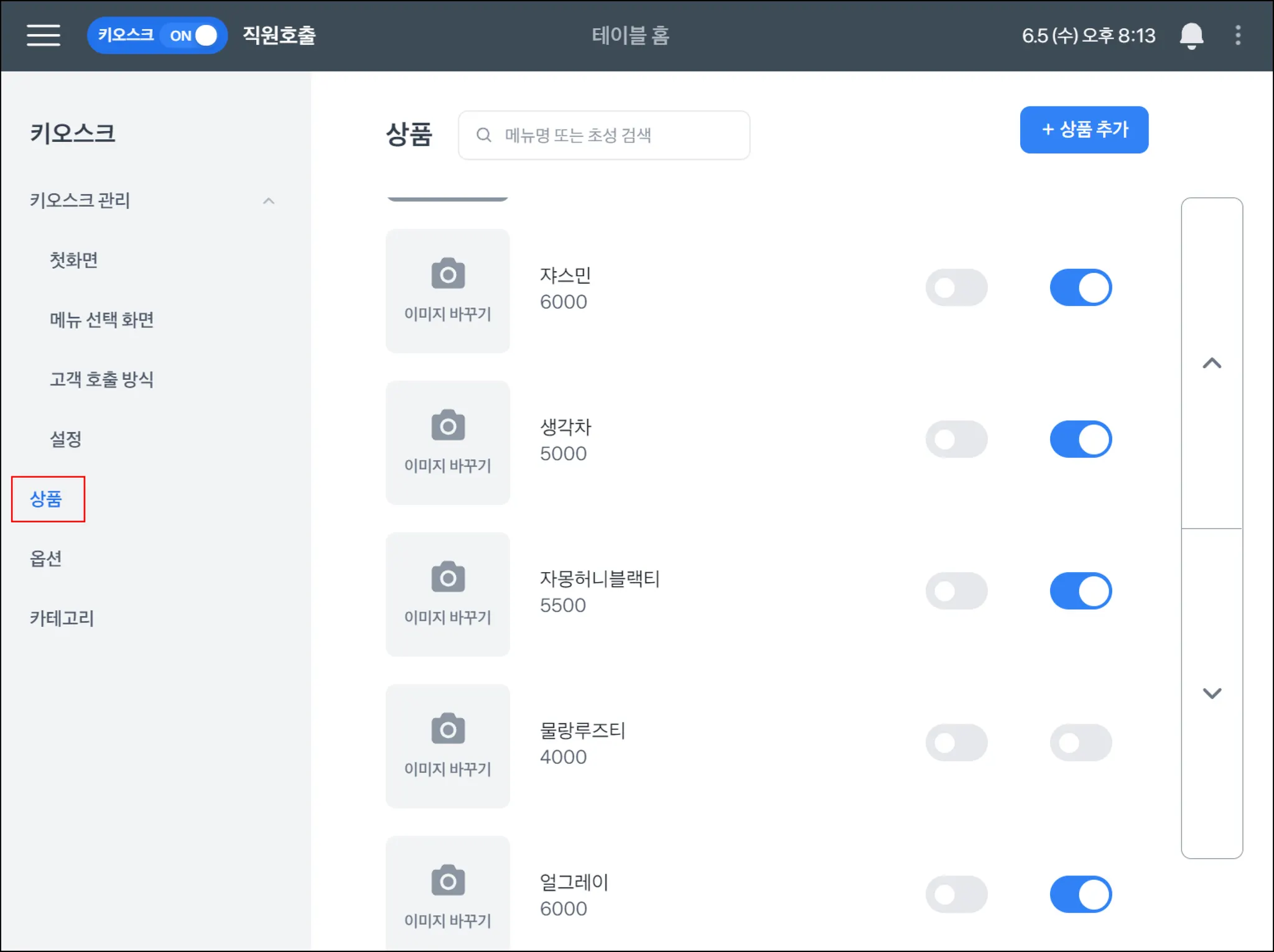
Task: Click the camera icon for 물랑루즈티
Action: 448,729
